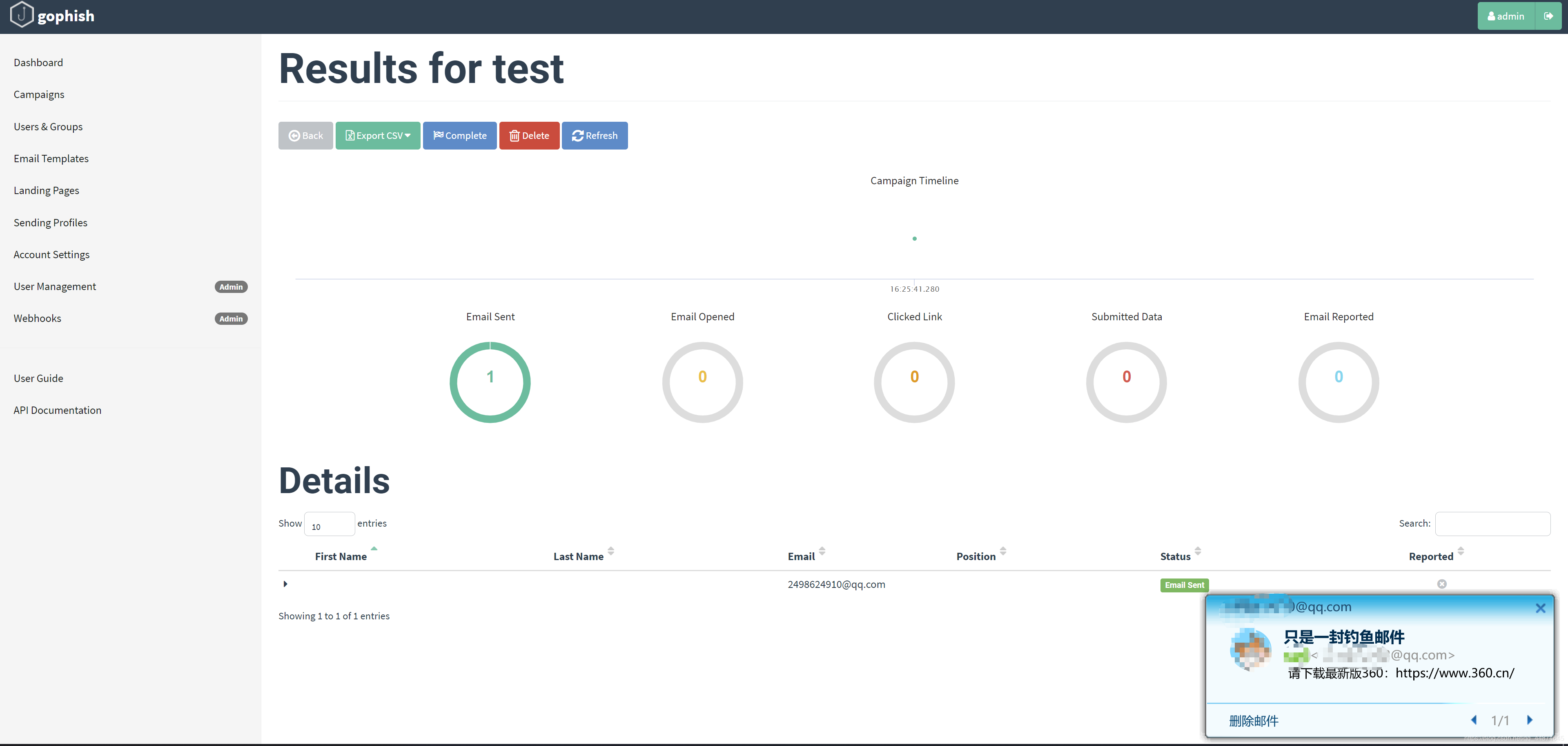This screenshot has height=746, width=1568.
Task: Click the Email Sent donut chart
Action: (x=490, y=382)
